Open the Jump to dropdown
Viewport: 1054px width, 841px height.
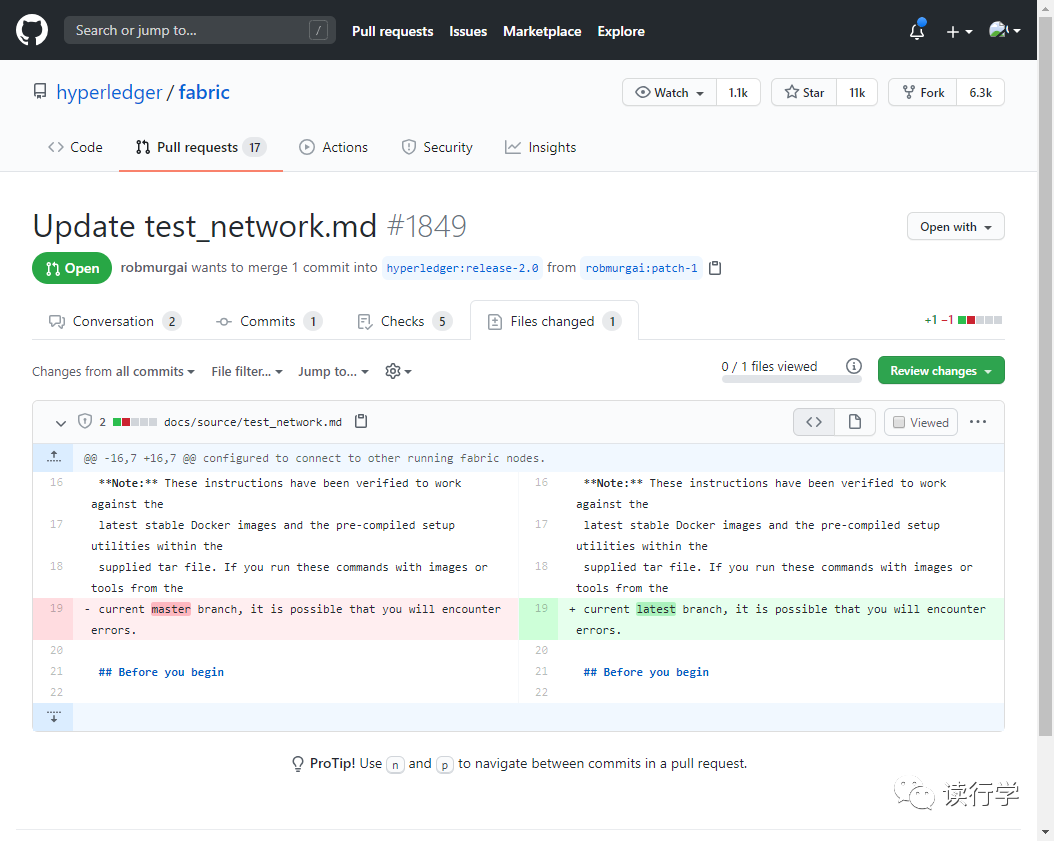point(333,371)
